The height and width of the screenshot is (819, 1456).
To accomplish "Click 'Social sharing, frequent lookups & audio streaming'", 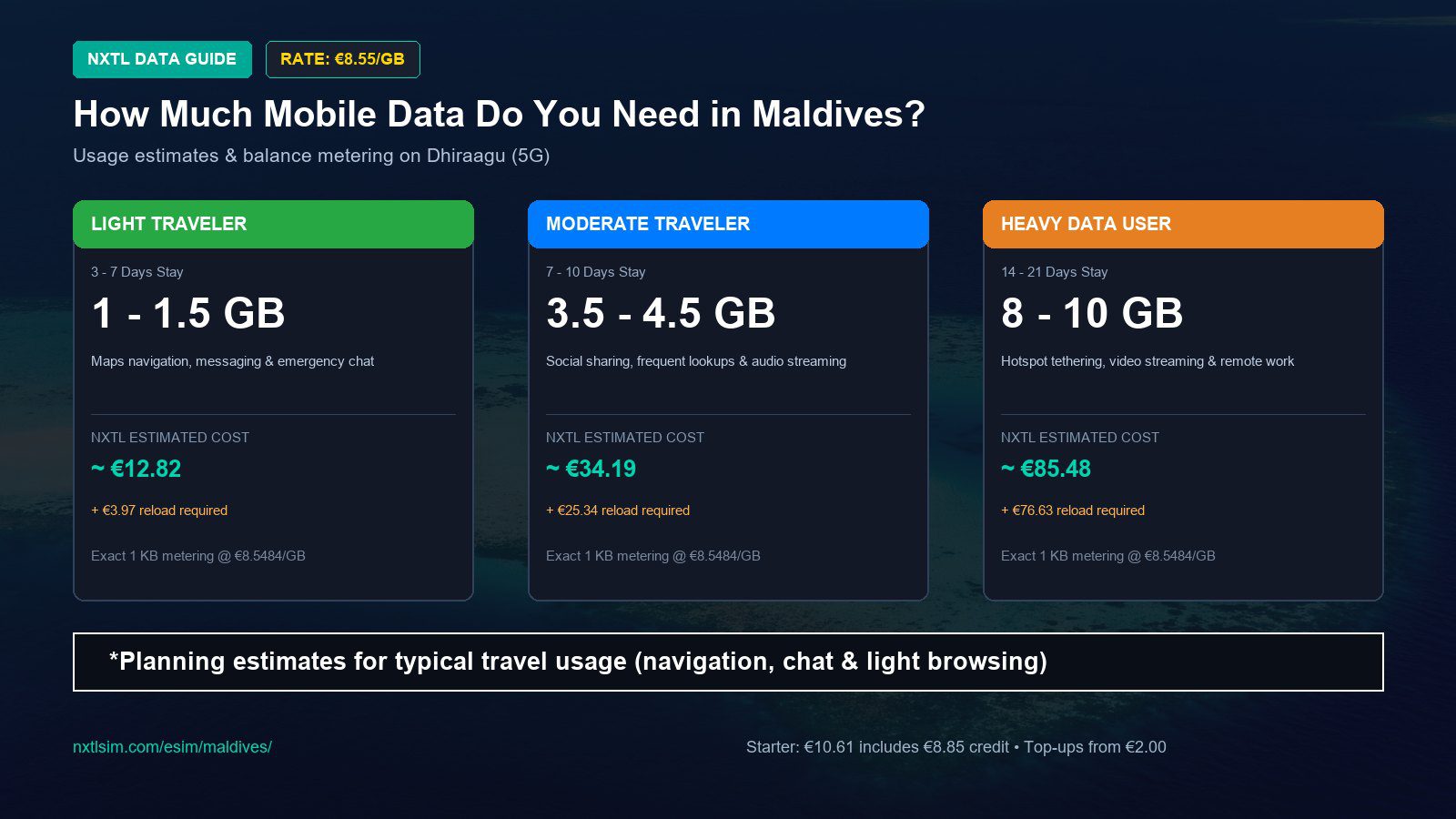I will pyautogui.click(x=696, y=361).
